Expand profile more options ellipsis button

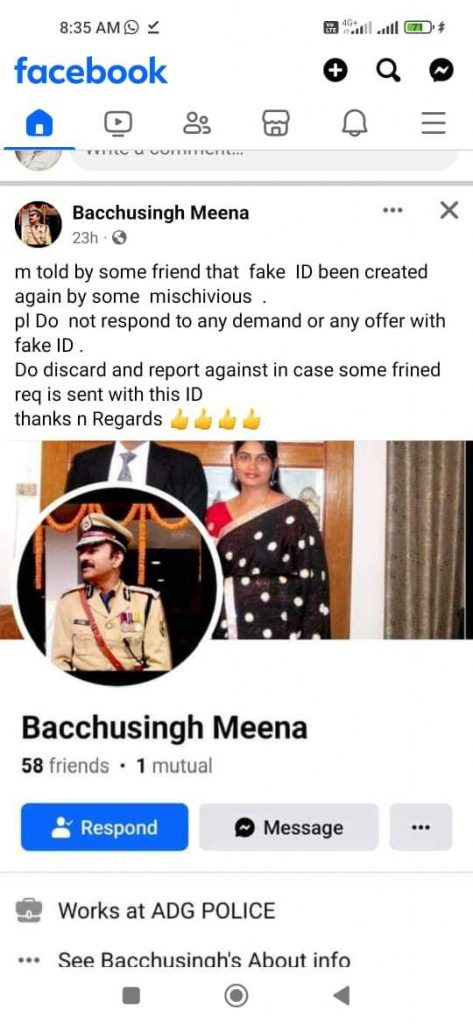421,827
